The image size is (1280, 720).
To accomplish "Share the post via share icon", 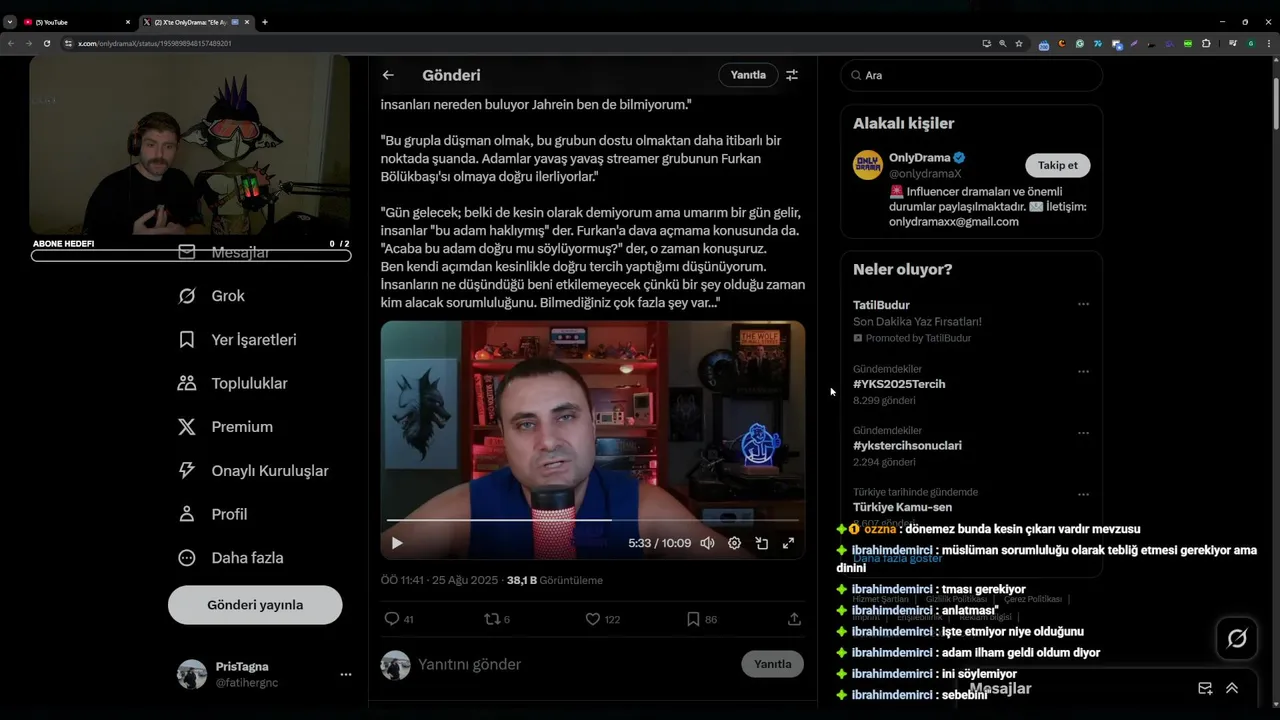I will (x=794, y=619).
